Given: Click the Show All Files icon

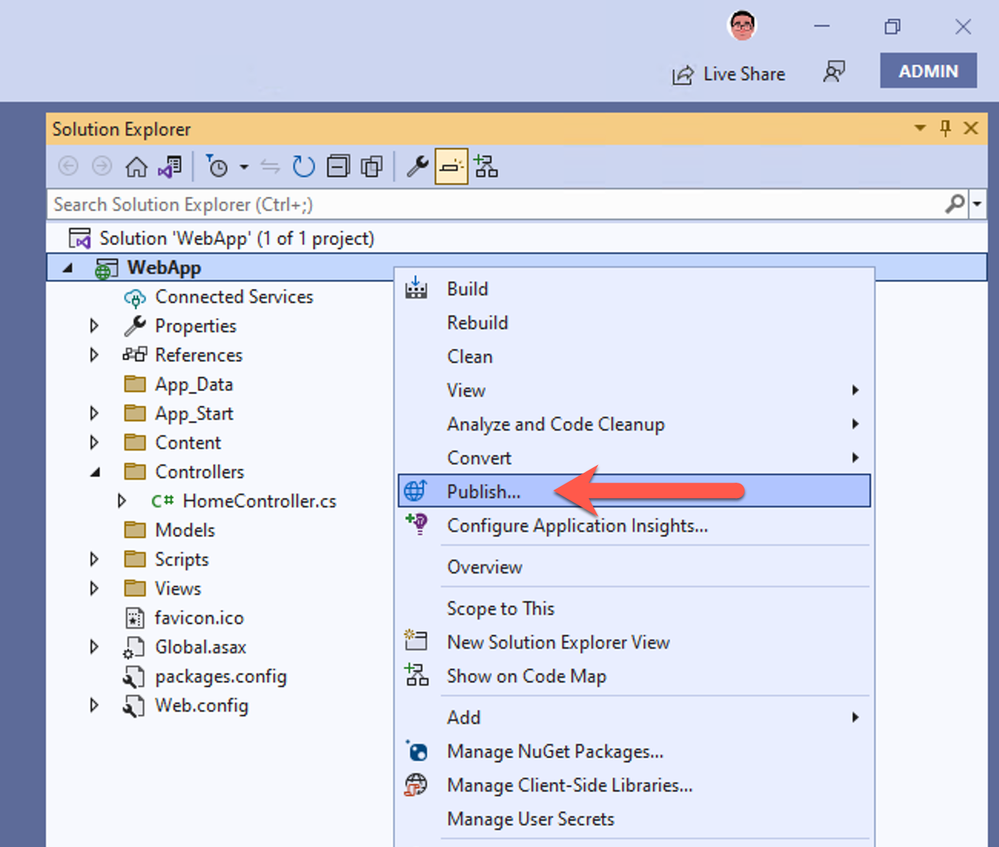Looking at the screenshot, I should point(371,167).
